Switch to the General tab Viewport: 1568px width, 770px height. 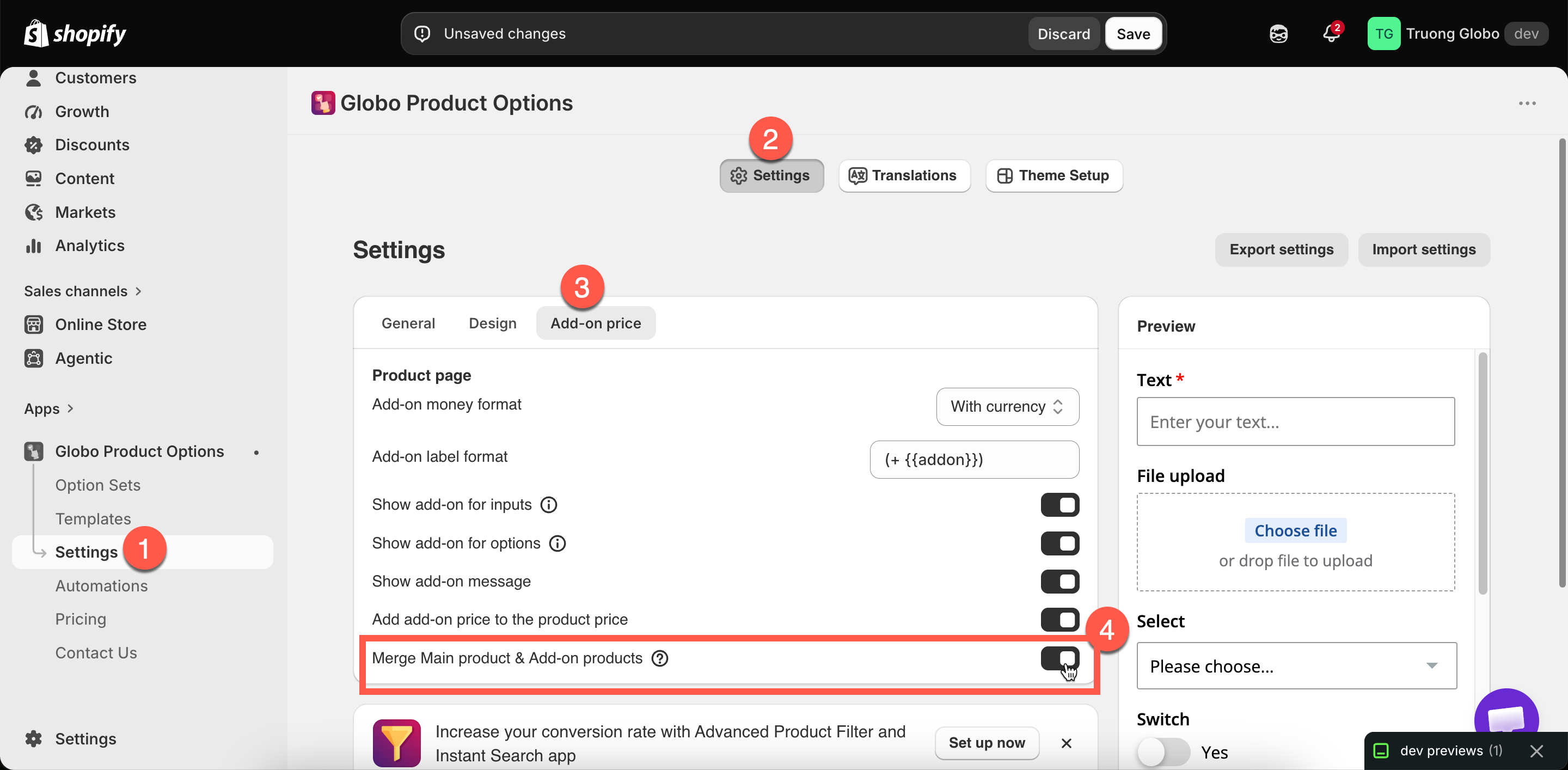click(408, 323)
